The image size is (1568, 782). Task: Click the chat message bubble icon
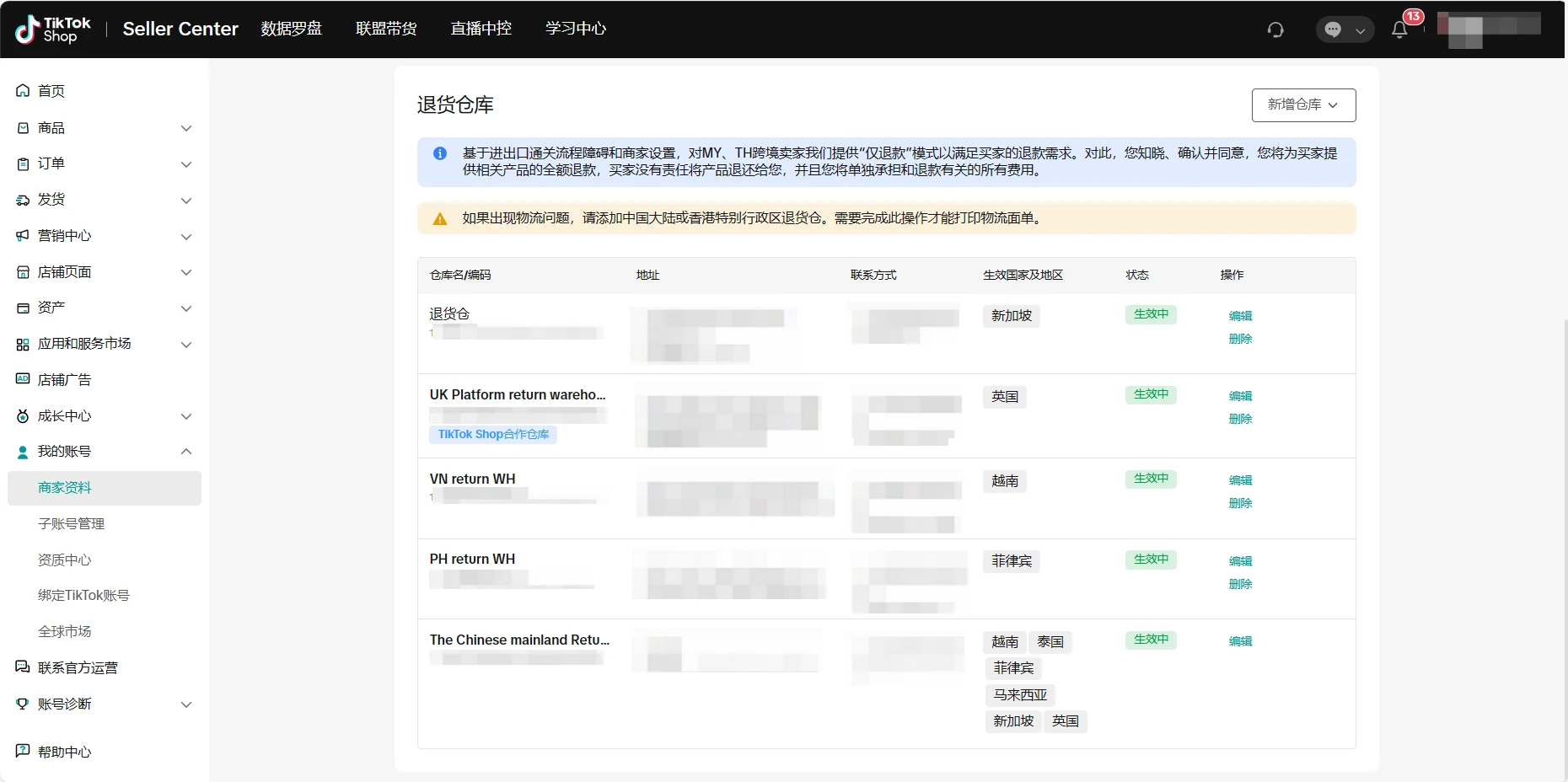click(1333, 29)
